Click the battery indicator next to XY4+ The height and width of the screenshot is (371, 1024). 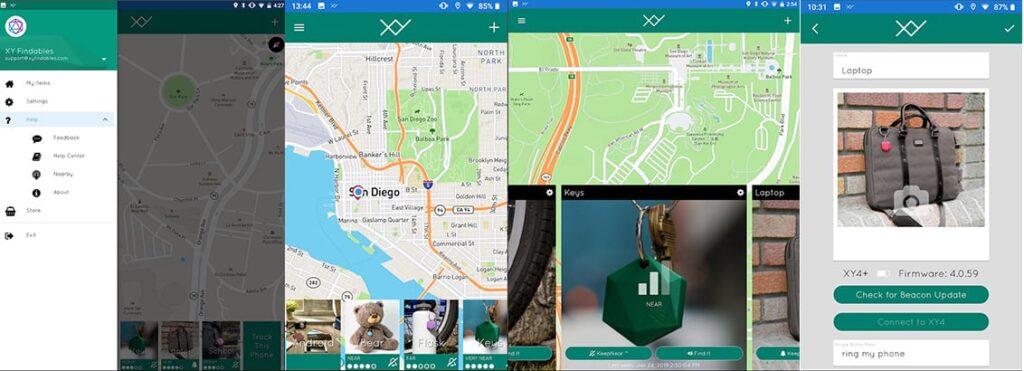[882, 273]
